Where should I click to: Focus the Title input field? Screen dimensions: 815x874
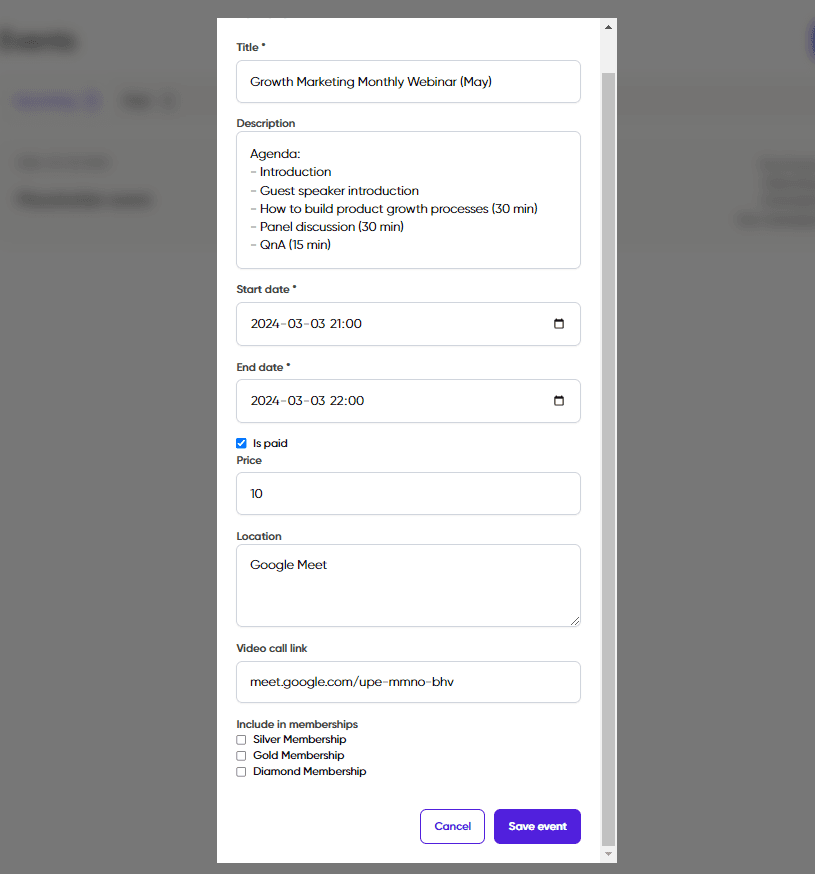[408, 81]
